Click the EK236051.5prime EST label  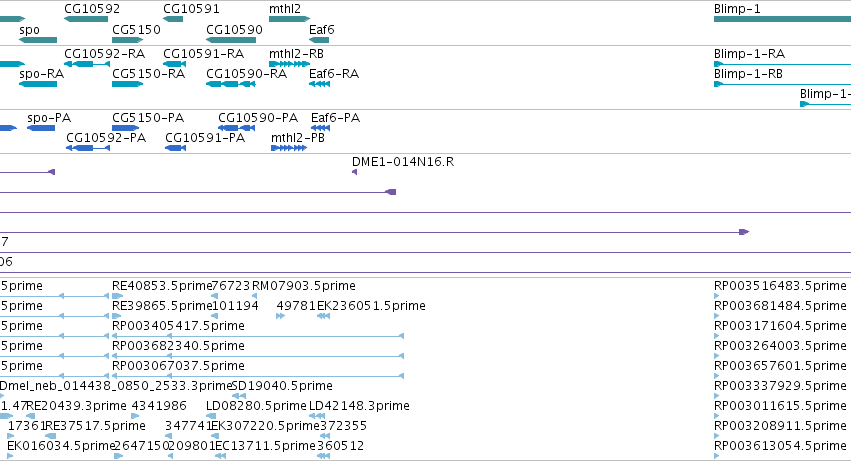371,306
